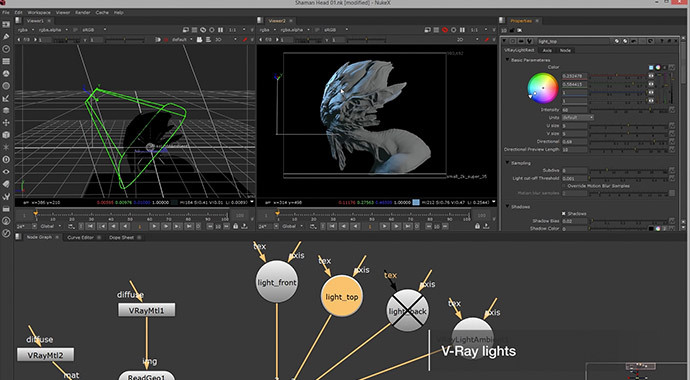
Task: Click the light_top node name field
Action: click(x=573, y=41)
